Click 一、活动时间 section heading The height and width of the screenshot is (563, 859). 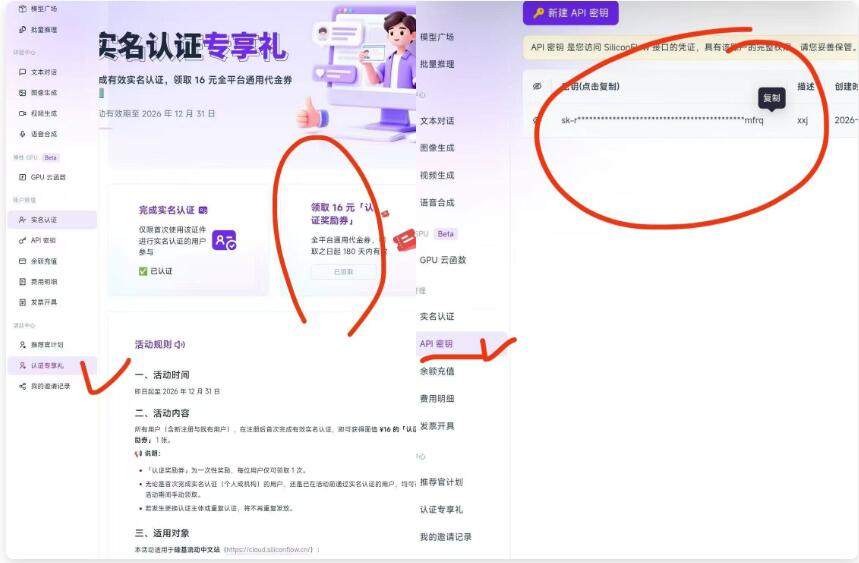point(162,375)
